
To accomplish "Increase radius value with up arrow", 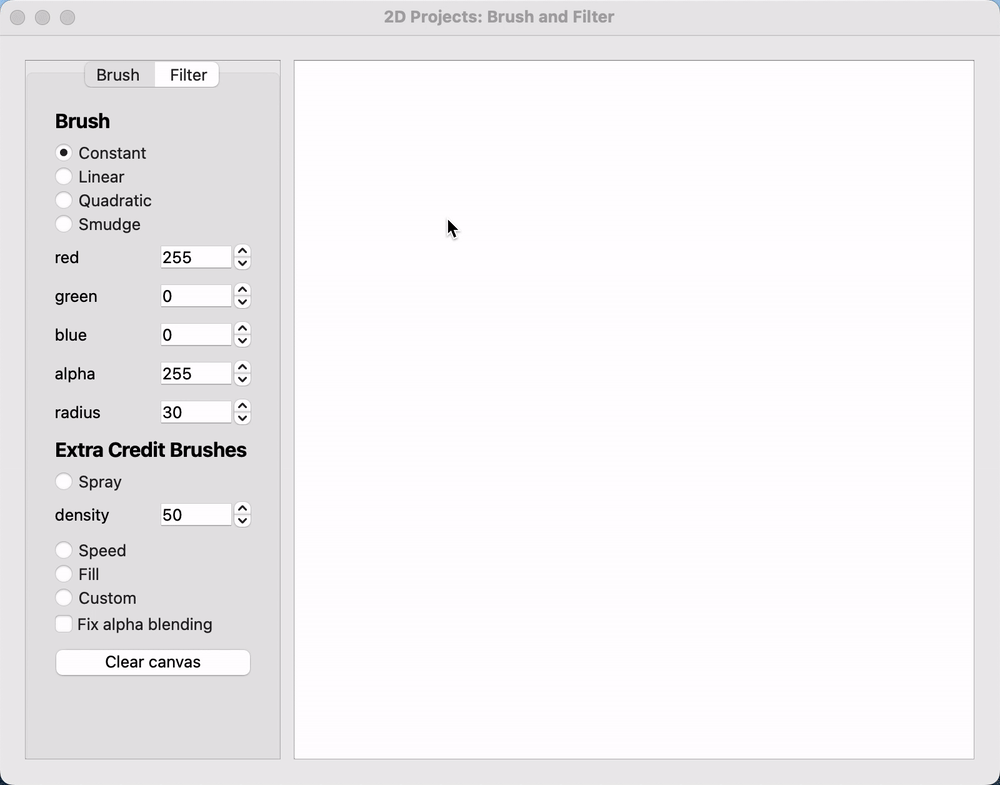I will coord(242,406).
